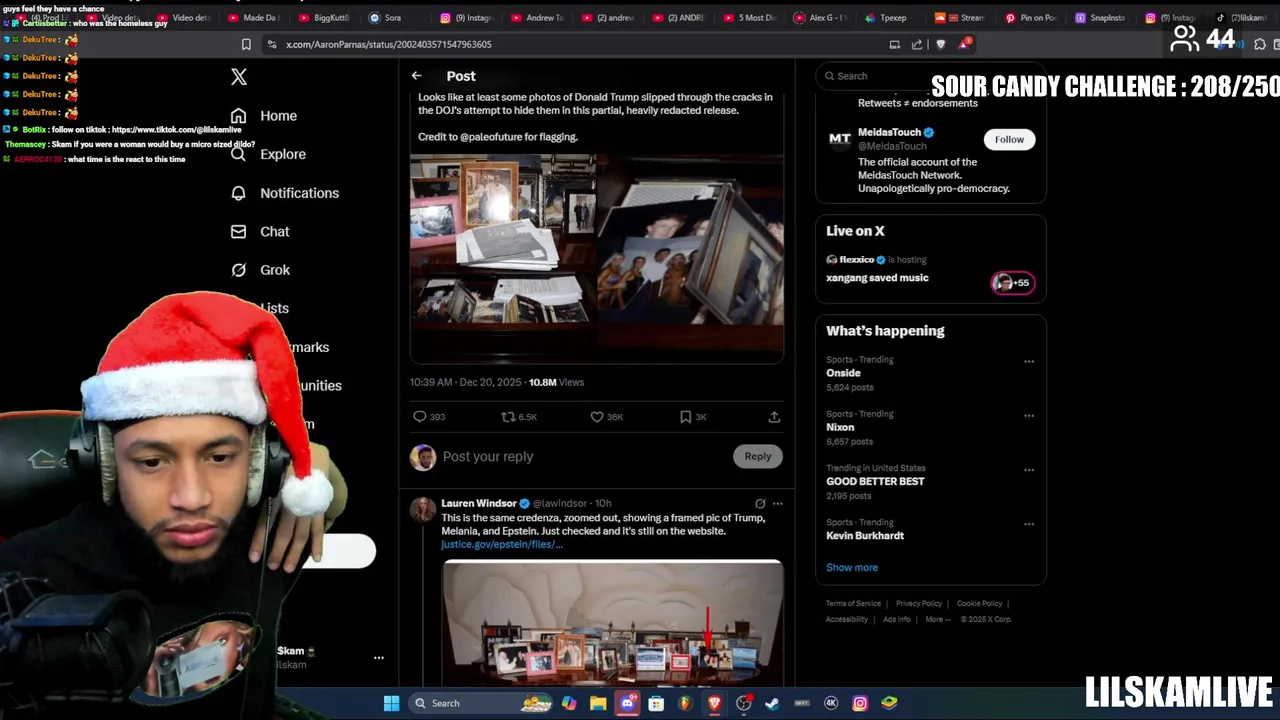
Task: Click Show more under What's happening
Action: [852, 567]
